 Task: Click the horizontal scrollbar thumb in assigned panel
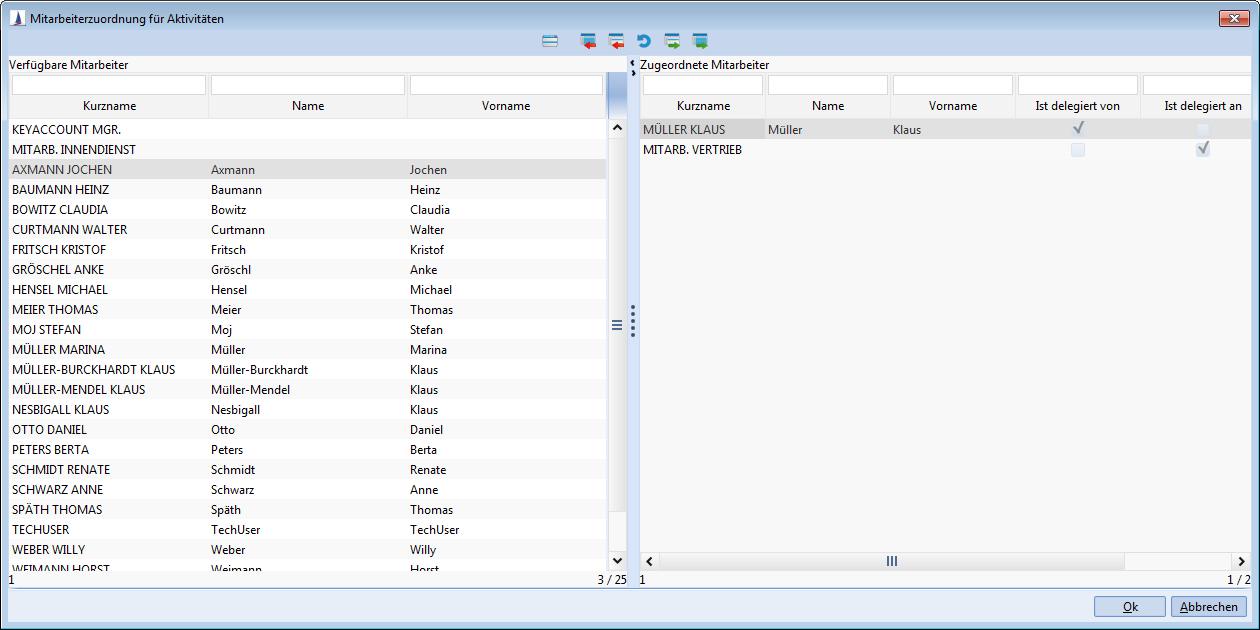(892, 562)
